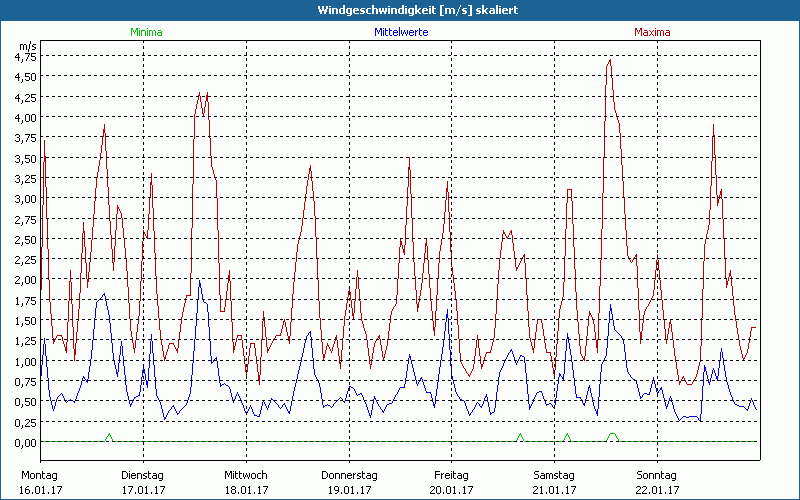The image size is (800, 500).
Task: Select the '3,00' y-axis value
Action: pos(26,198)
